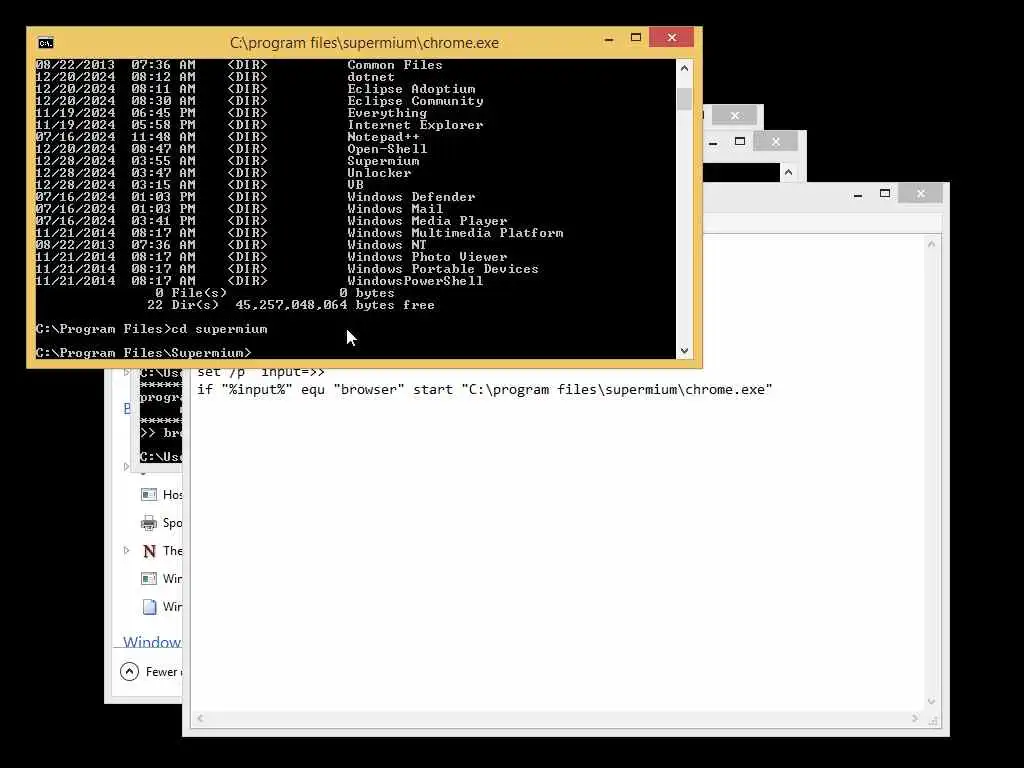This screenshot has width=1024, height=768.
Task: Maximize the chrome.exe Command Prompt window
Action: pyautogui.click(x=635, y=38)
